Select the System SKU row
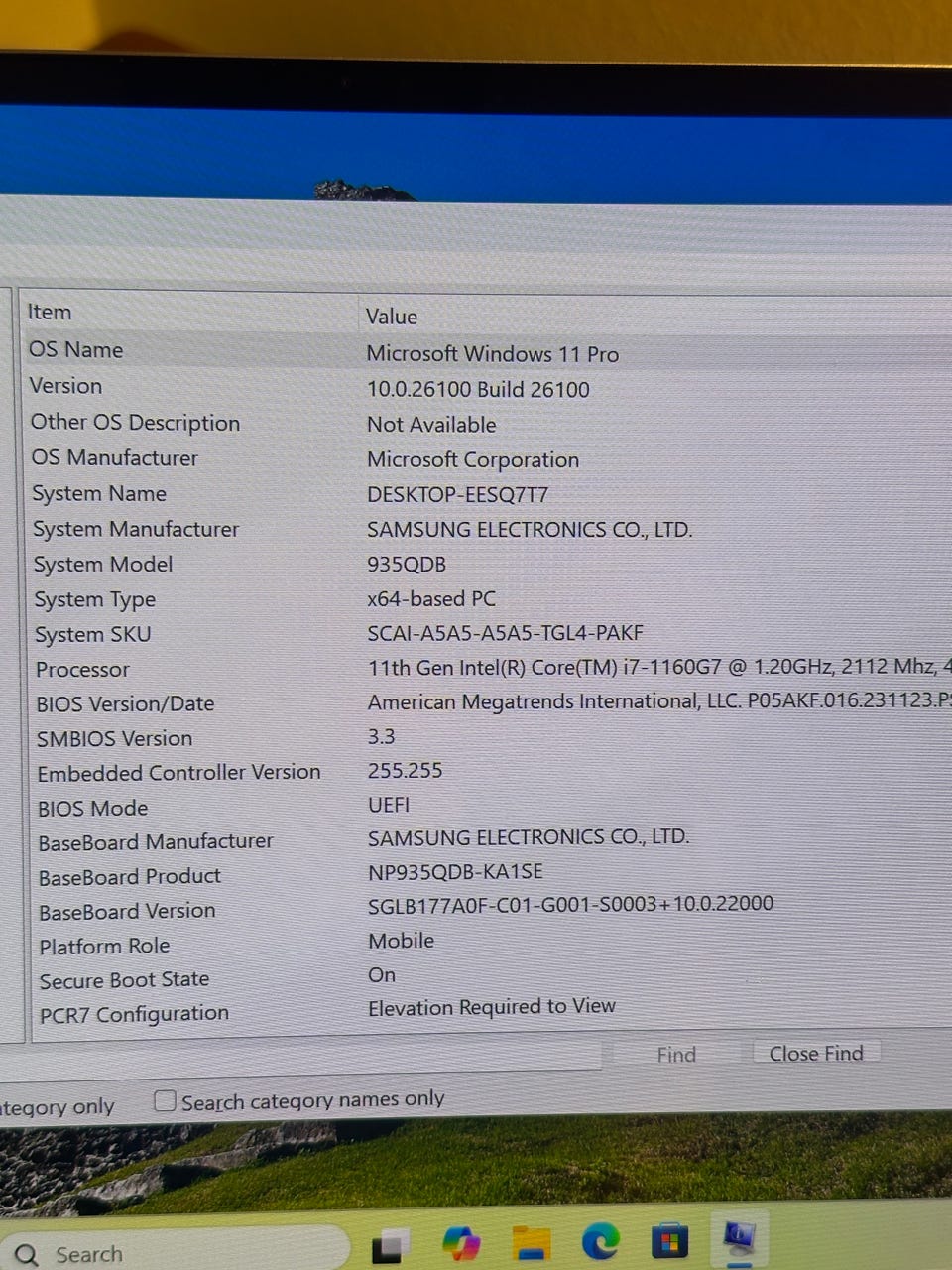 coord(488,634)
